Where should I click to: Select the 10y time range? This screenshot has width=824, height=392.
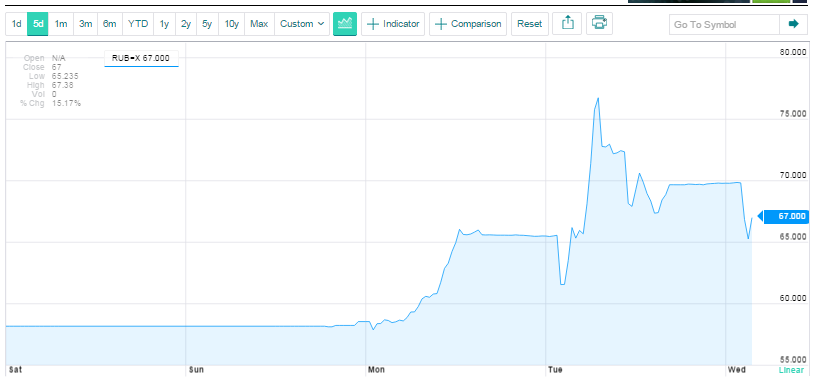point(231,24)
